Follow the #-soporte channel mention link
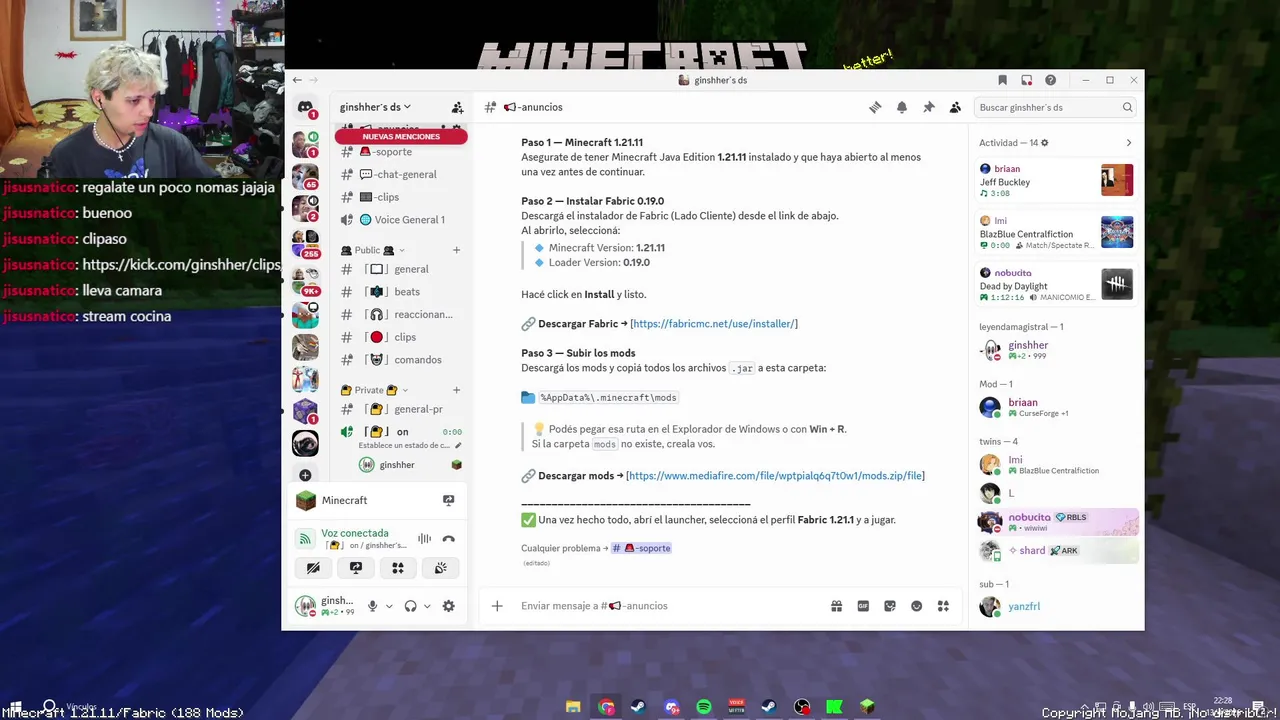1280x720 pixels. click(x=641, y=548)
